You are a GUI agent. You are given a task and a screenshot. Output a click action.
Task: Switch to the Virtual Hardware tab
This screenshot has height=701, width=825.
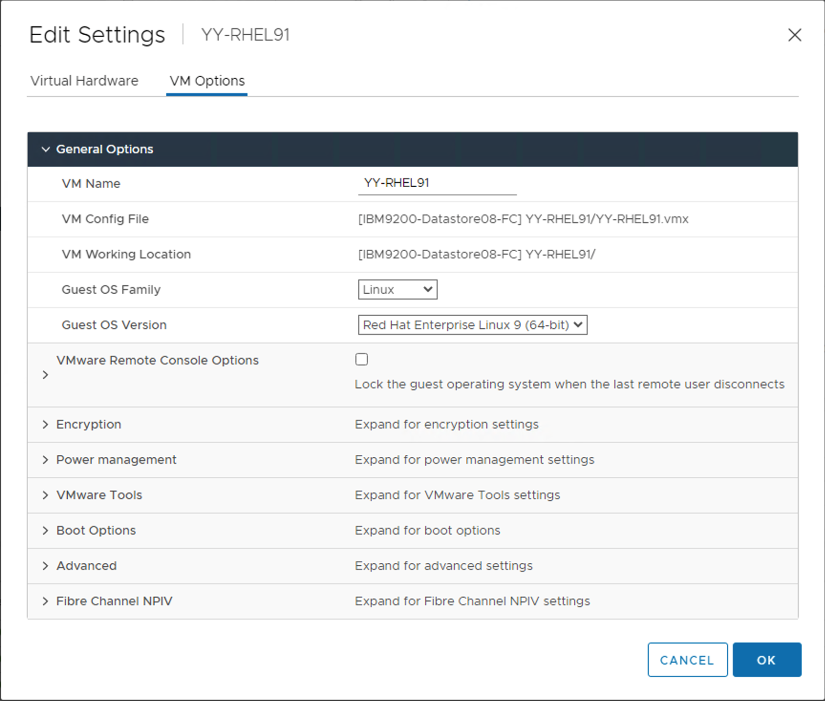click(x=84, y=81)
